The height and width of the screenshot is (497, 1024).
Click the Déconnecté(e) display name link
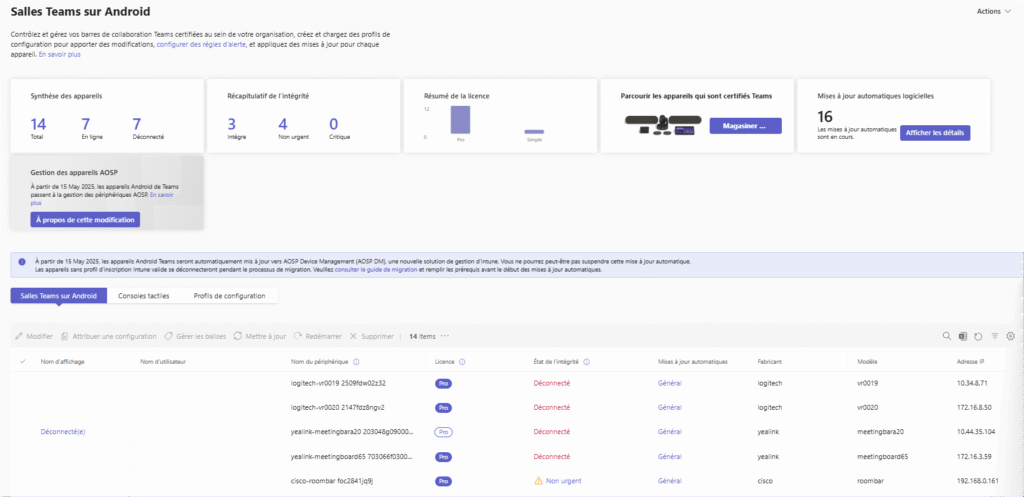tap(63, 432)
